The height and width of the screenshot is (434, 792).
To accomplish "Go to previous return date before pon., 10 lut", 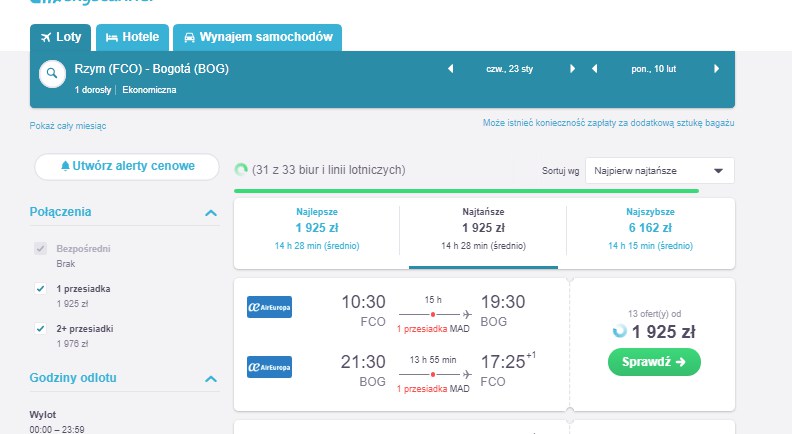I will coord(595,69).
